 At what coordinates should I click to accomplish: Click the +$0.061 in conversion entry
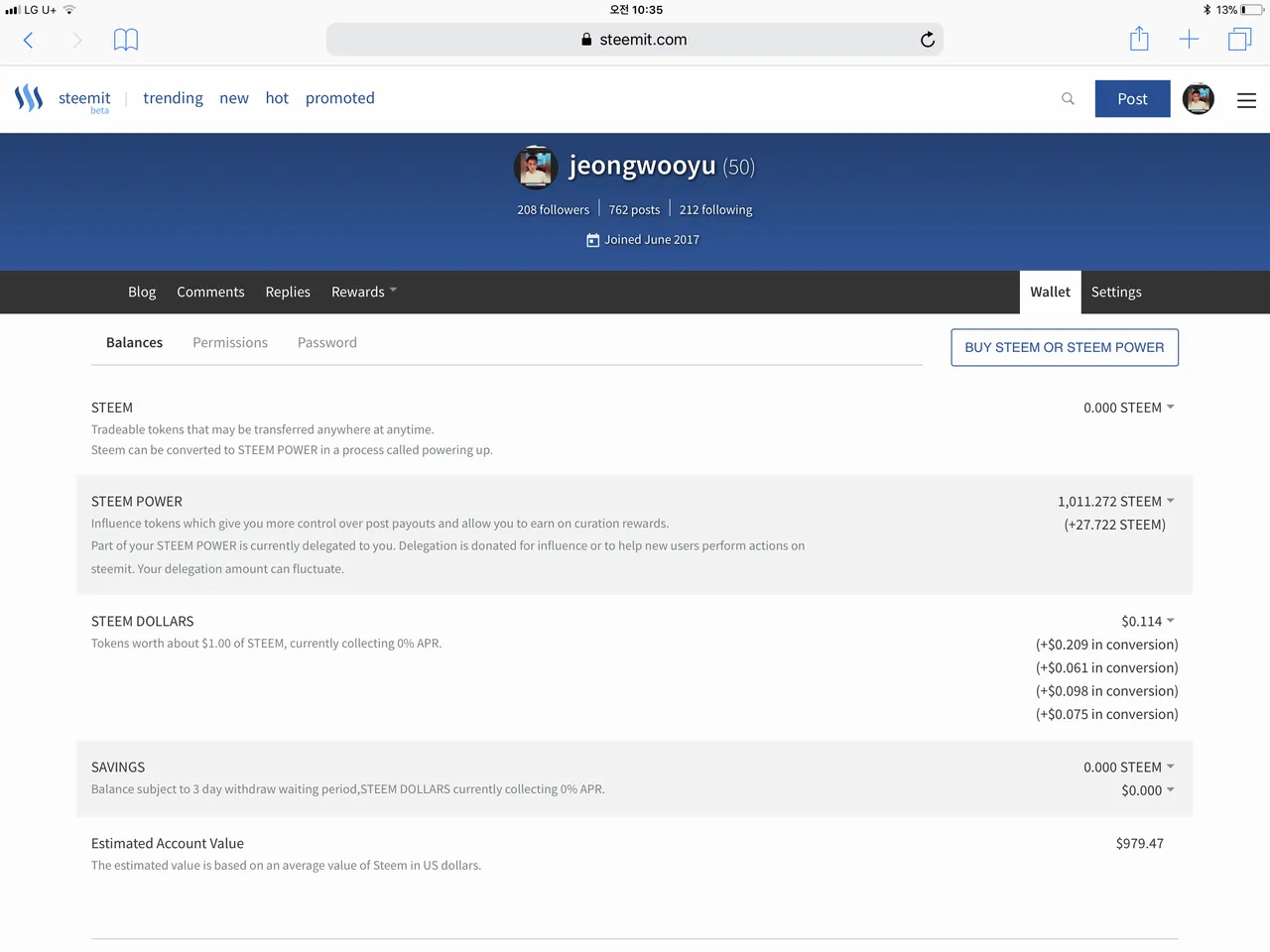pos(1107,668)
